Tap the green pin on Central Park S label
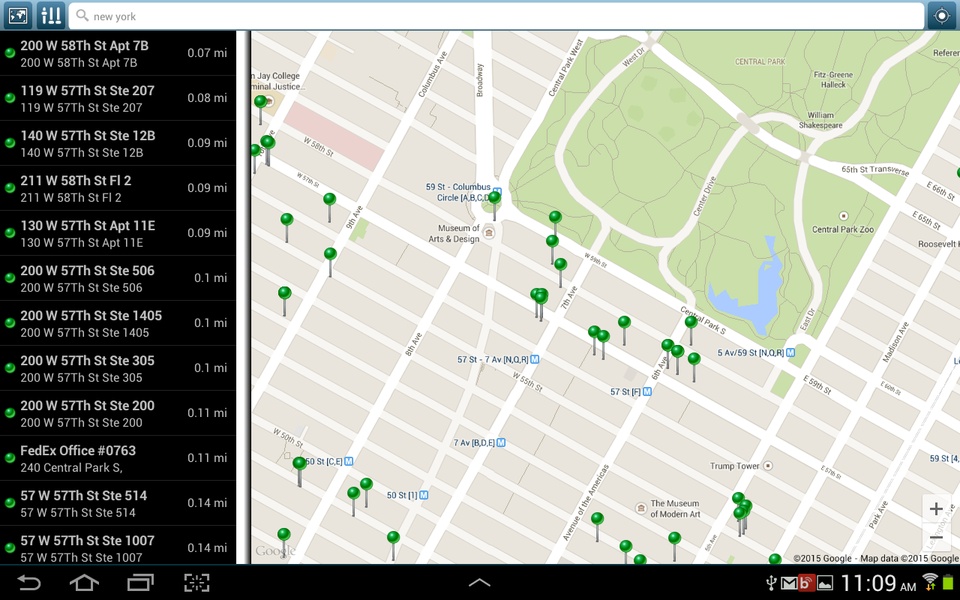The height and width of the screenshot is (600, 960). point(691,322)
